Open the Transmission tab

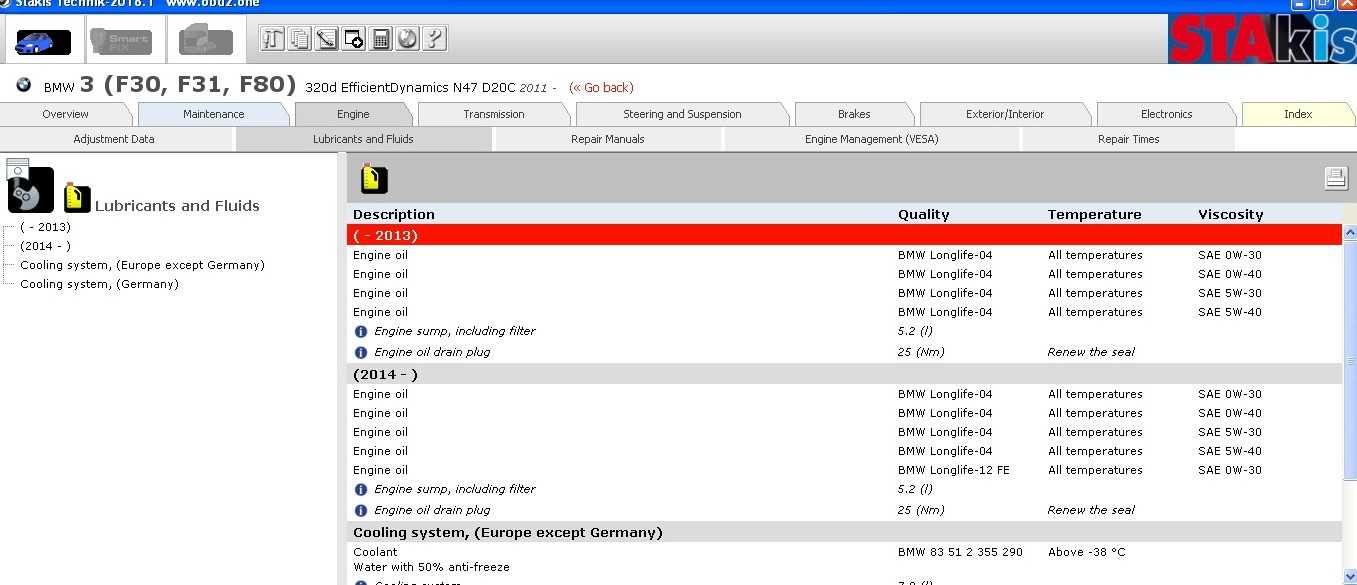click(494, 114)
